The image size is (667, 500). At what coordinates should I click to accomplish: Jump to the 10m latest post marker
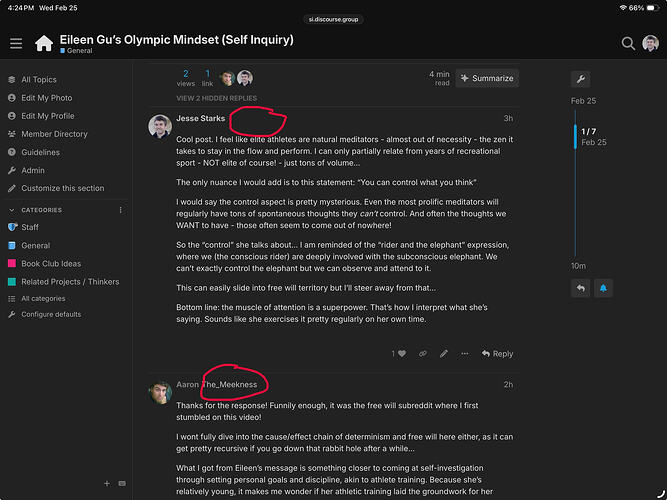pyautogui.click(x=578, y=266)
